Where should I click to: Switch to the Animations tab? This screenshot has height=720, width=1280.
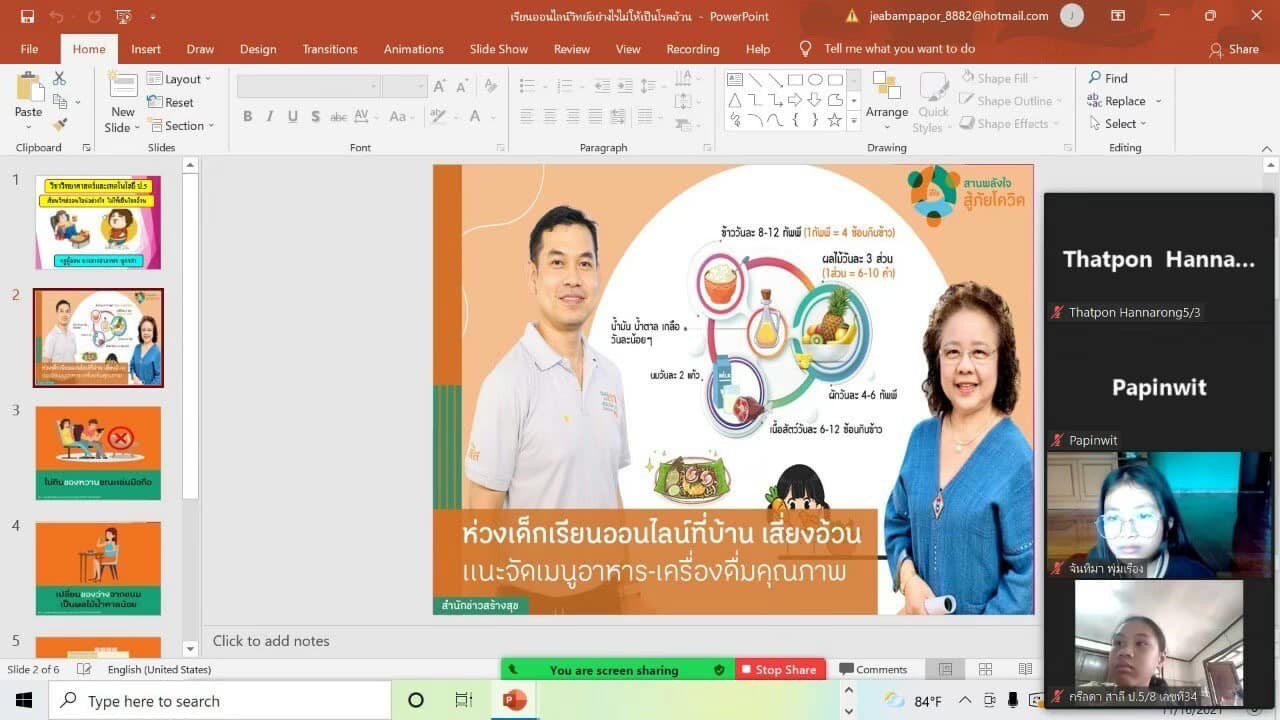[414, 49]
